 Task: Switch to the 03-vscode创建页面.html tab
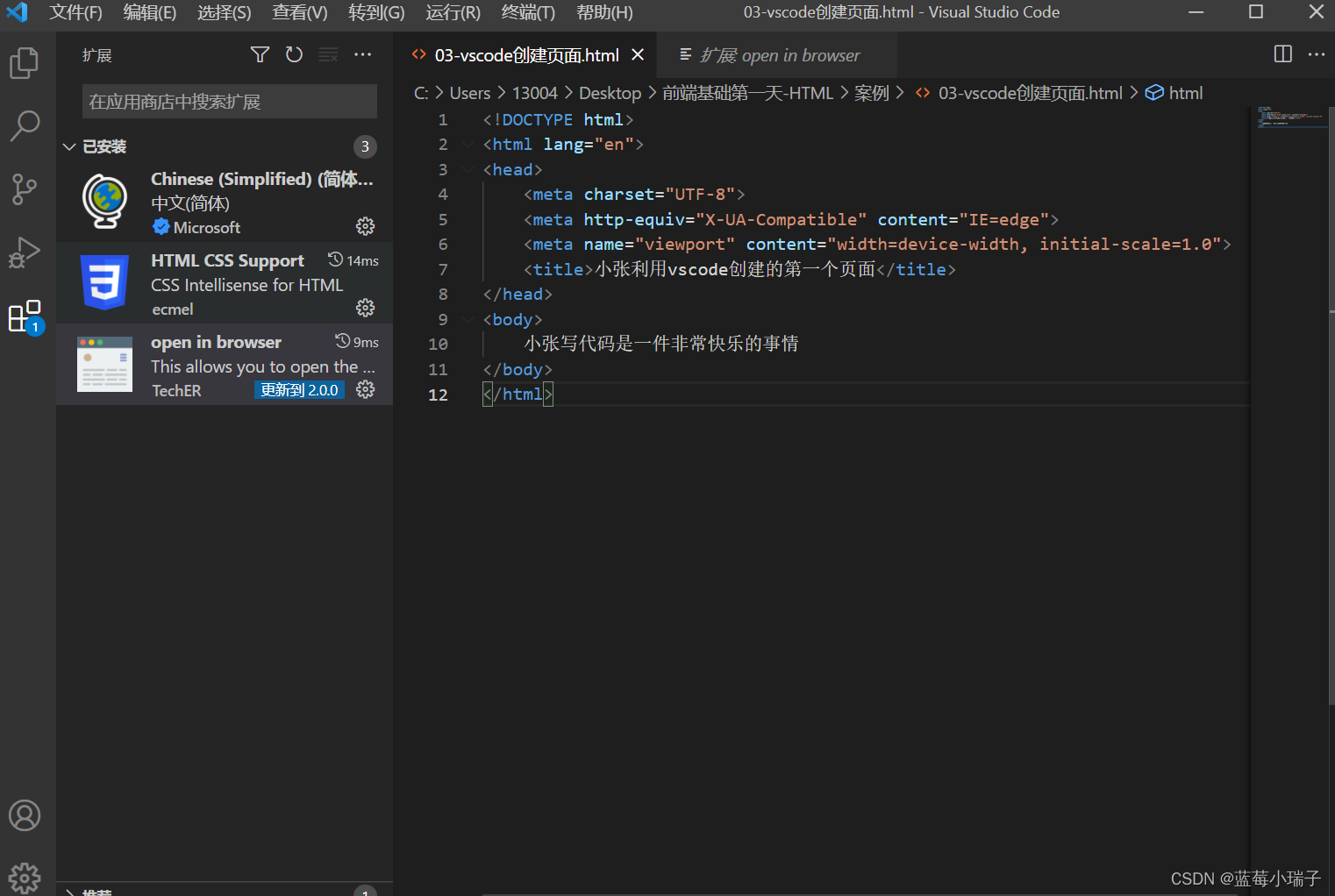click(x=526, y=55)
